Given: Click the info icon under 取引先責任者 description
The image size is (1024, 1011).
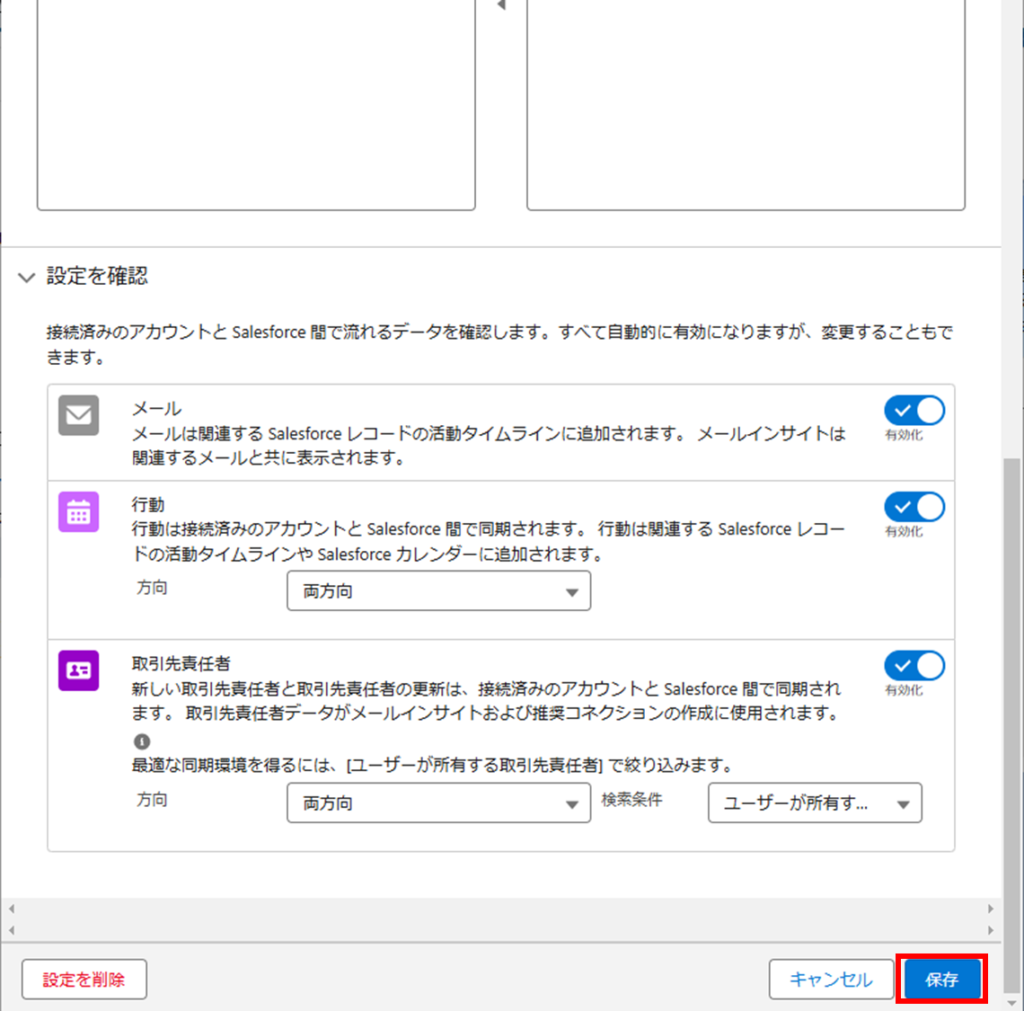Looking at the screenshot, I should [142, 741].
